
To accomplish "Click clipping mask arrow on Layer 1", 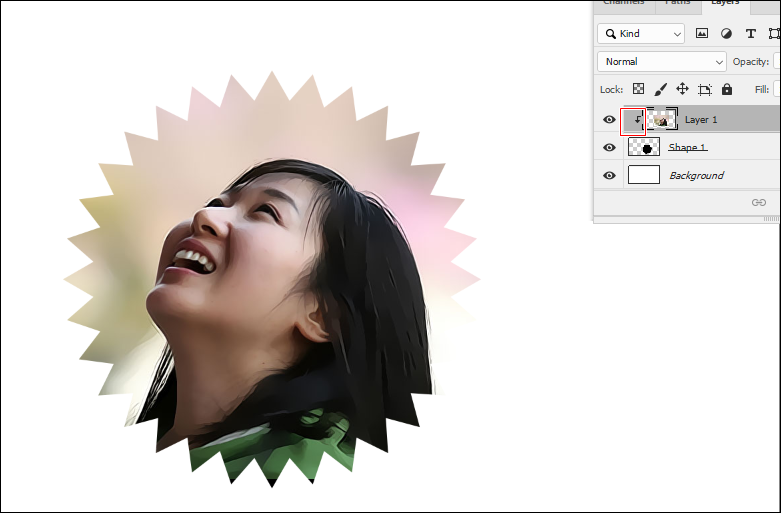I will (x=637, y=120).
